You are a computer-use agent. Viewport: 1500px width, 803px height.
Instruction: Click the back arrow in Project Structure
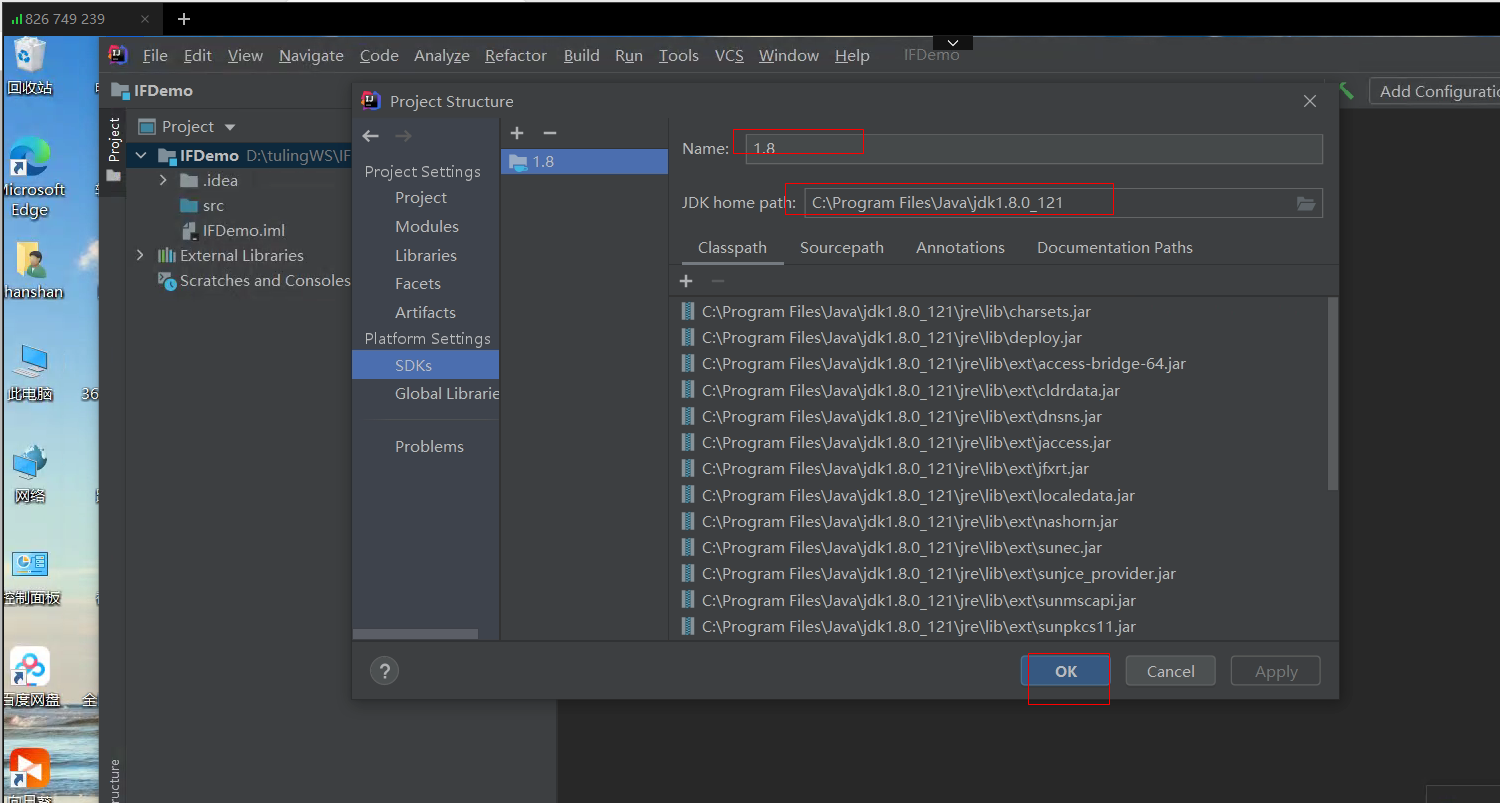tap(371, 136)
